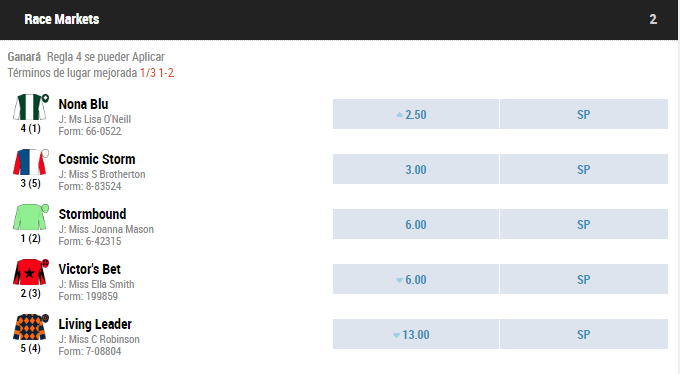The width and height of the screenshot is (680, 374).
Task: Click Victor's Bet red star silk icon
Action: 30,272
